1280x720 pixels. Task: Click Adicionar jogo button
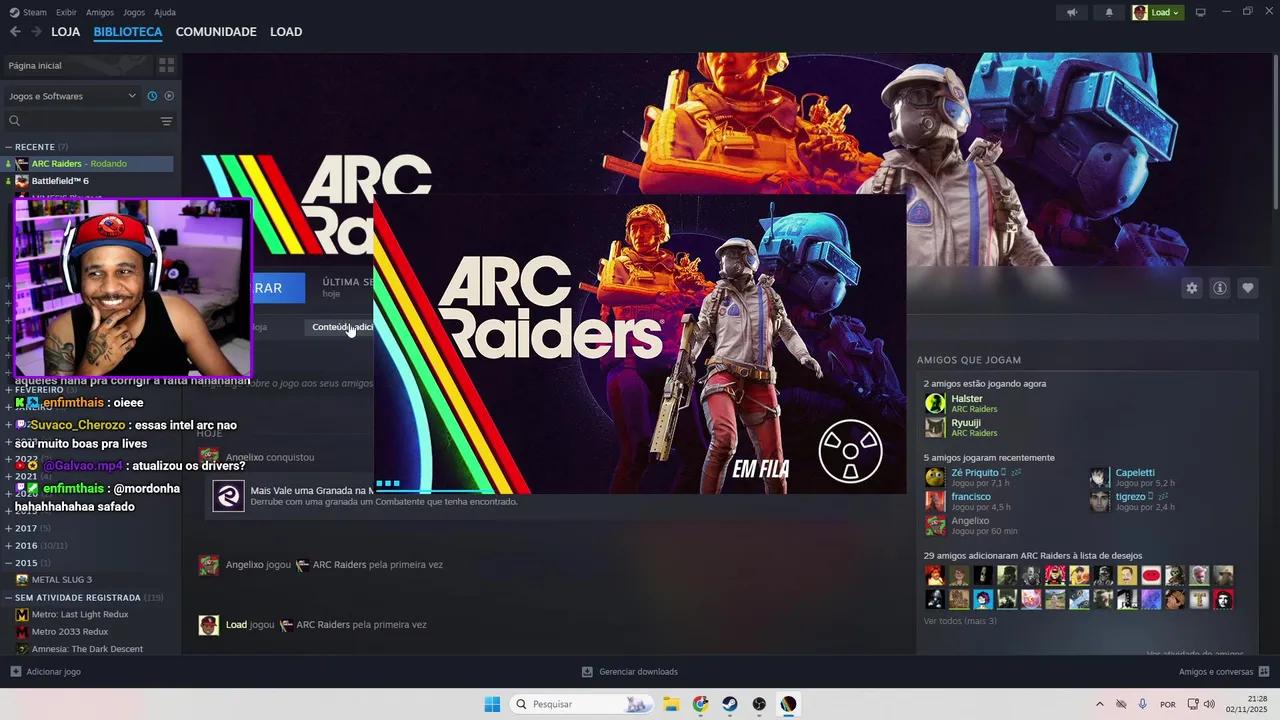pyautogui.click(x=45, y=672)
